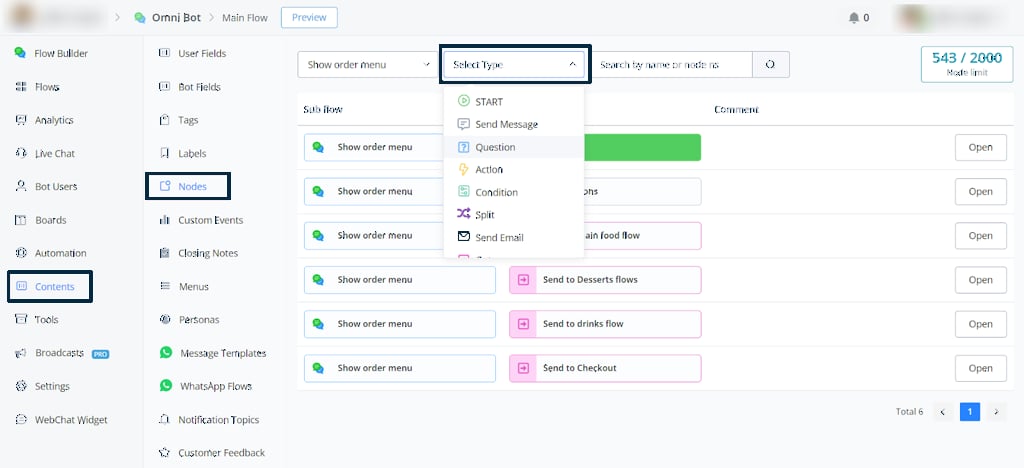Open the first node row (green)
Image resolution: width=1024 pixels, height=468 pixels.
click(980, 147)
